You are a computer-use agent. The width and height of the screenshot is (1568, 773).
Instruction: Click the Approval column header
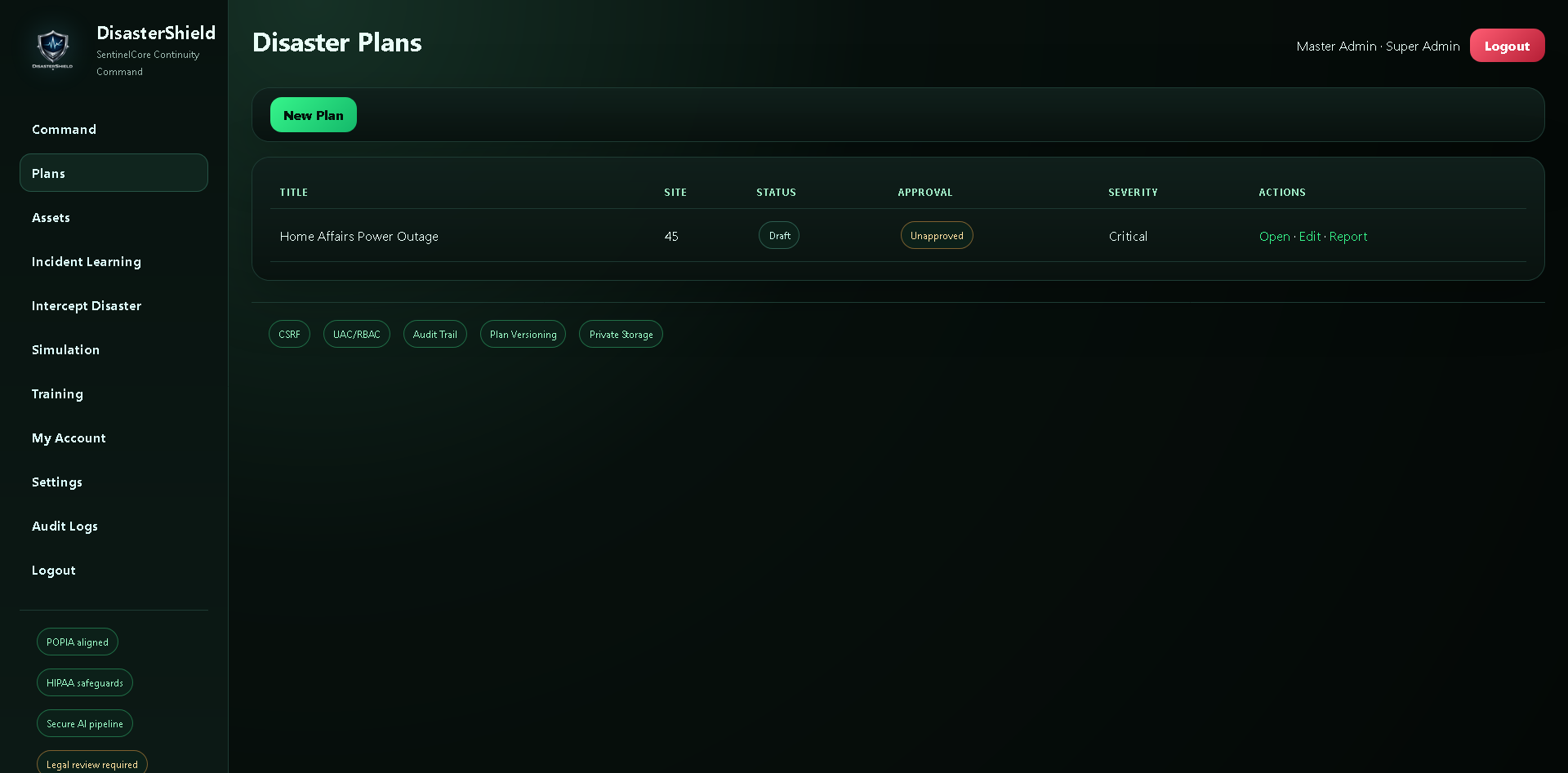[925, 193]
